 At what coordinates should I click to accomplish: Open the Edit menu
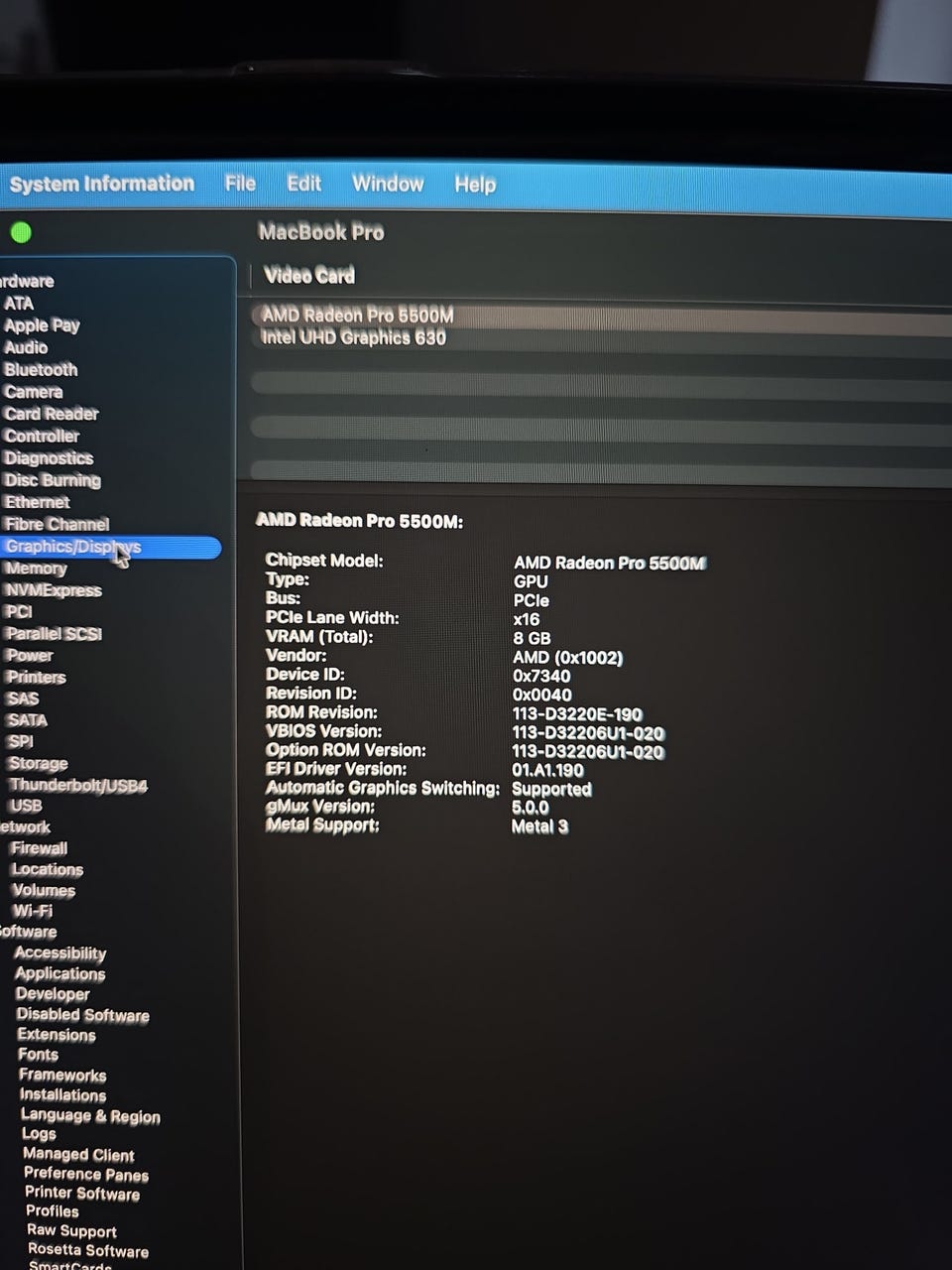[303, 184]
